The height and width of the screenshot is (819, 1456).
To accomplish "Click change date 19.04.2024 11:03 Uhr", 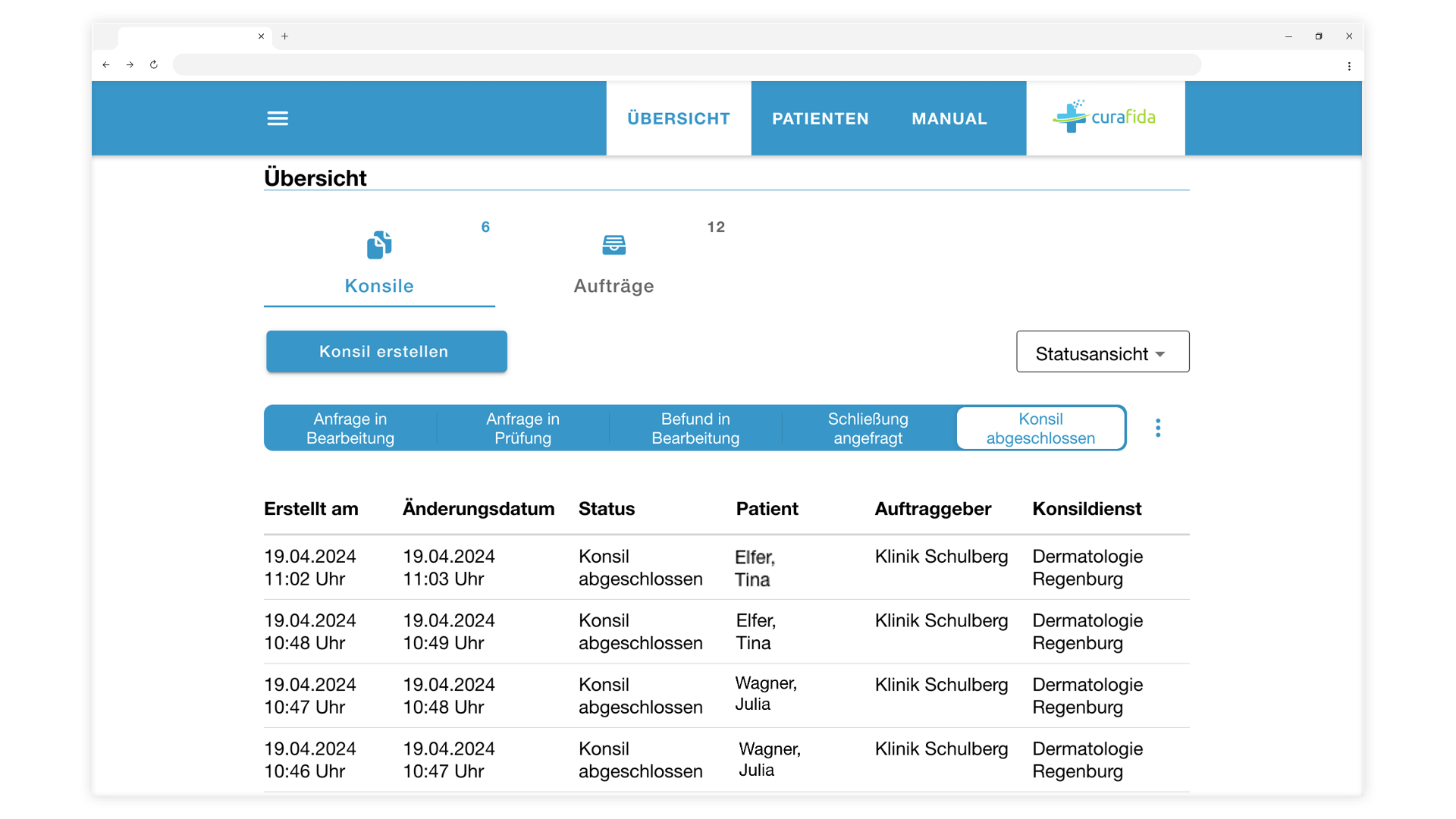I will coord(449,567).
